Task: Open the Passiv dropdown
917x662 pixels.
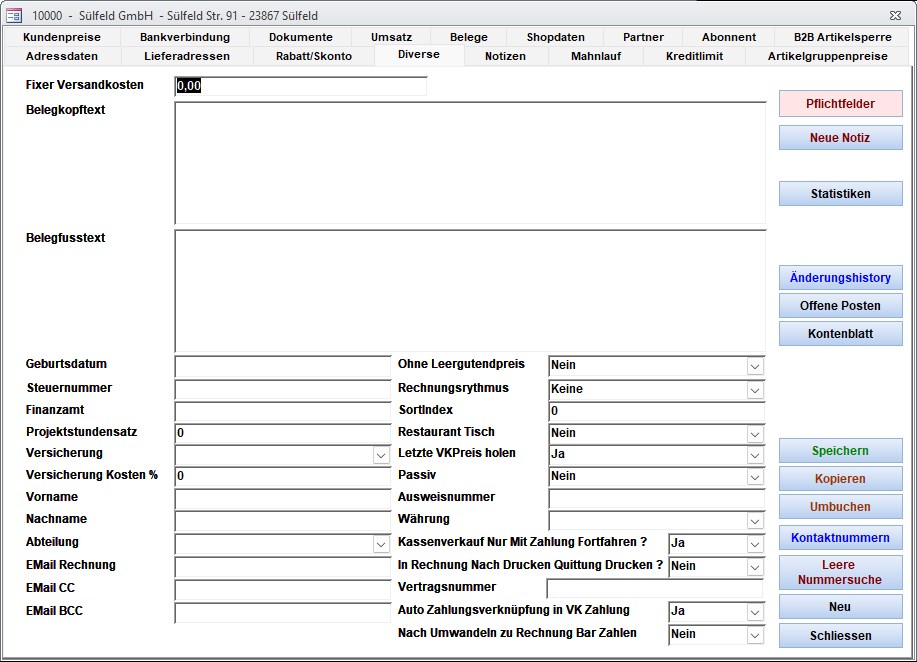Action: (x=755, y=477)
